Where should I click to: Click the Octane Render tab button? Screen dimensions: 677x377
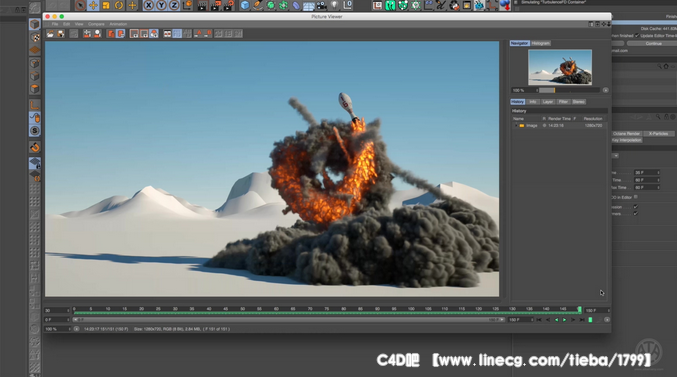point(626,134)
